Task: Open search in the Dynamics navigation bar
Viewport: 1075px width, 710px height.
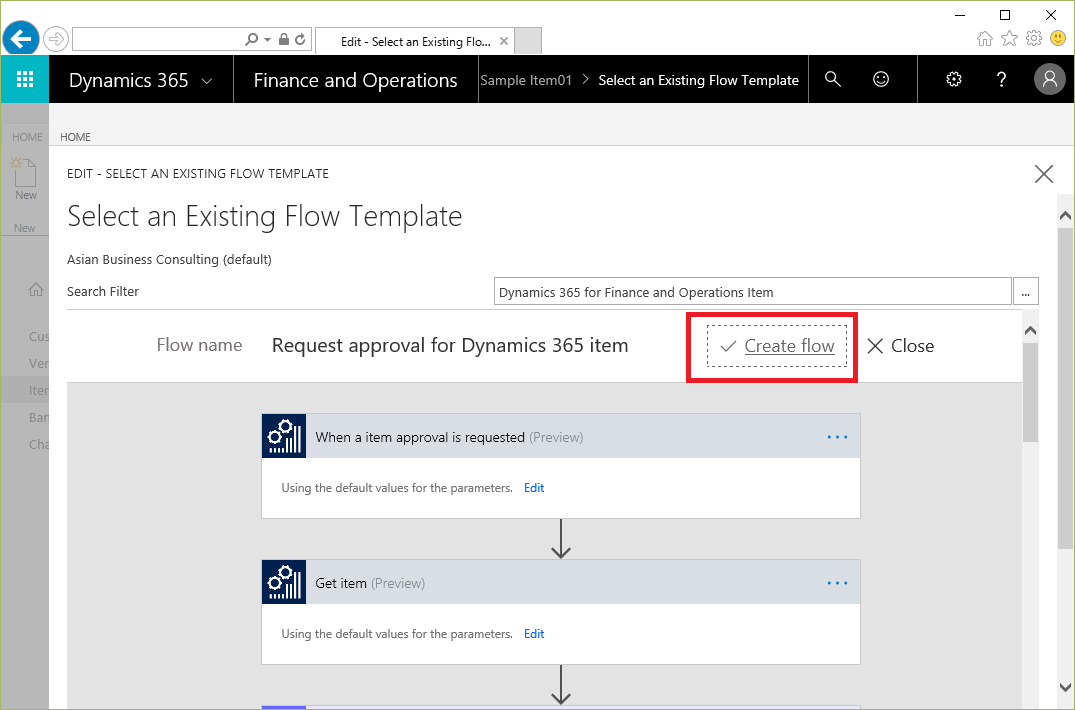Action: (x=833, y=79)
